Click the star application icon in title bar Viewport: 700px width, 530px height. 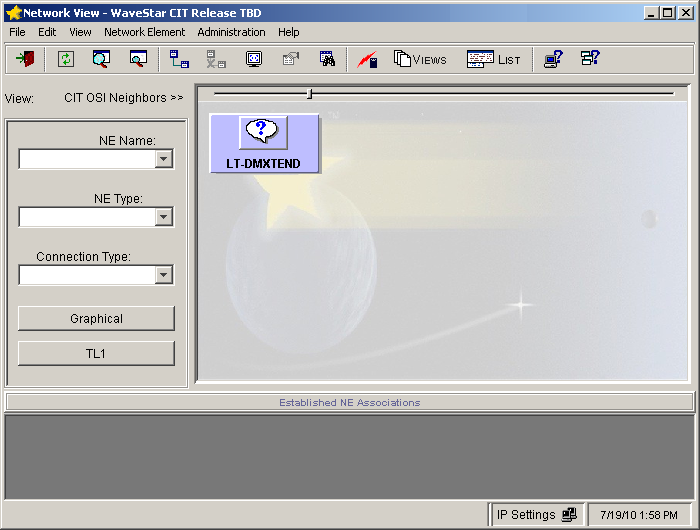pyautogui.click(x=13, y=13)
